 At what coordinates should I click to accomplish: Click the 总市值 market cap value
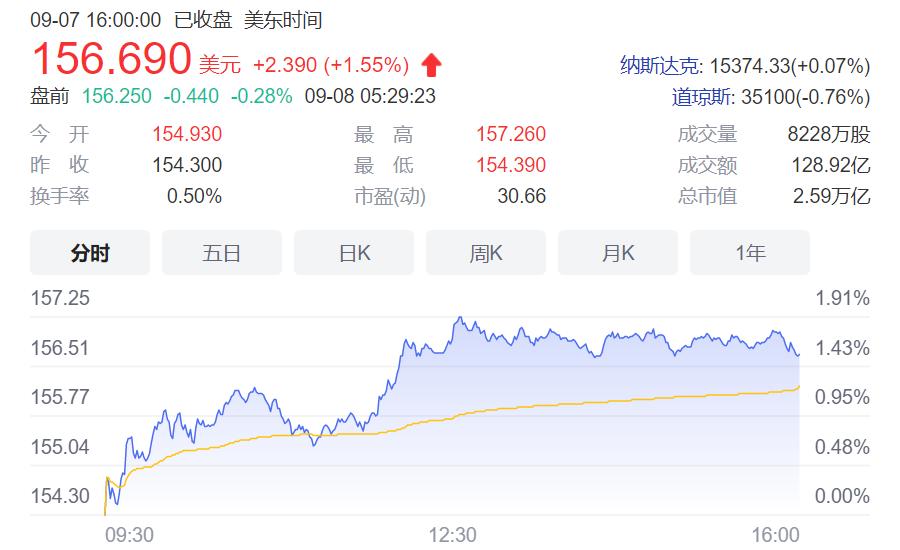831,196
